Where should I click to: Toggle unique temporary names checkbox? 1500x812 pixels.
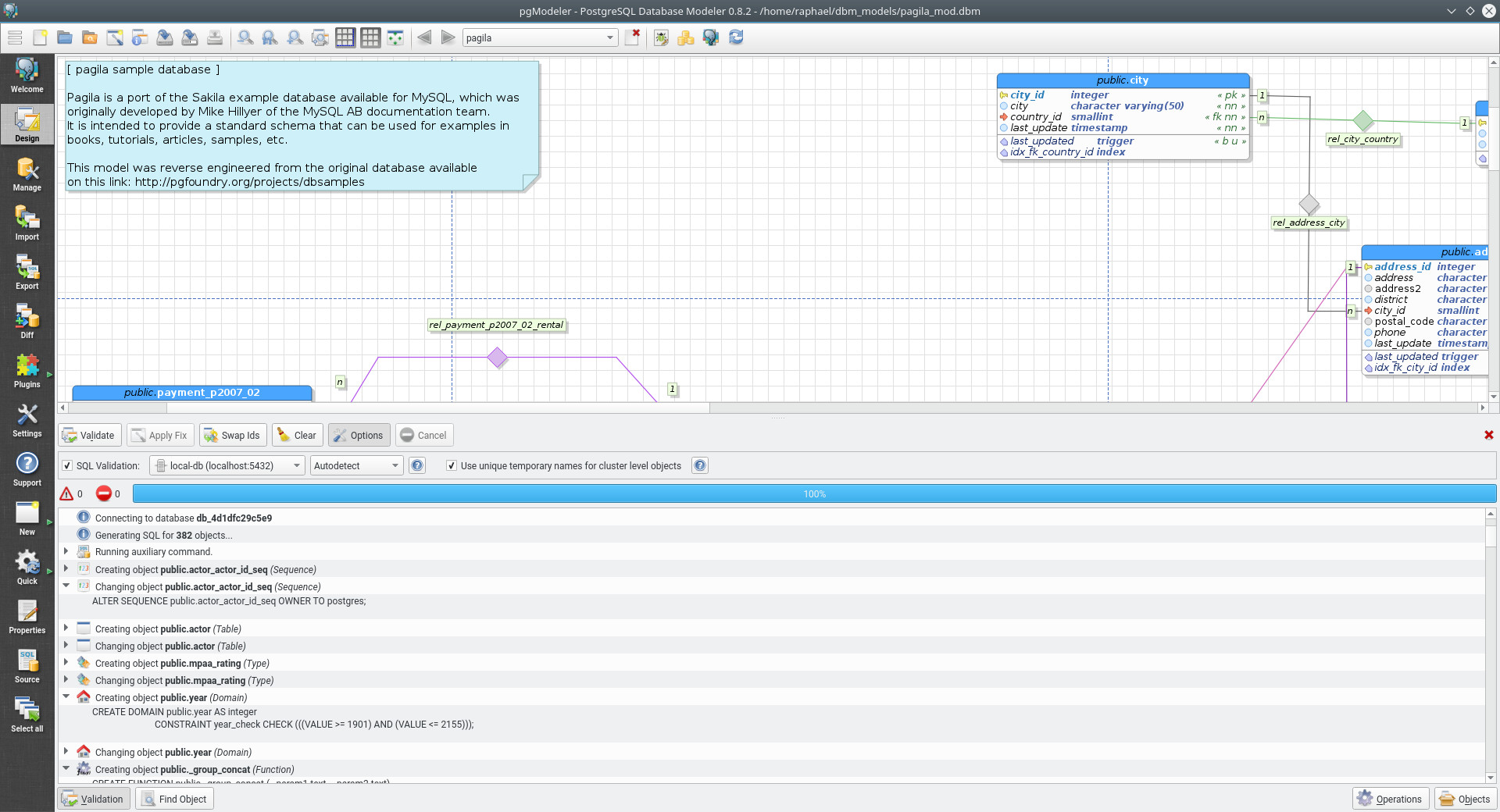(x=451, y=465)
